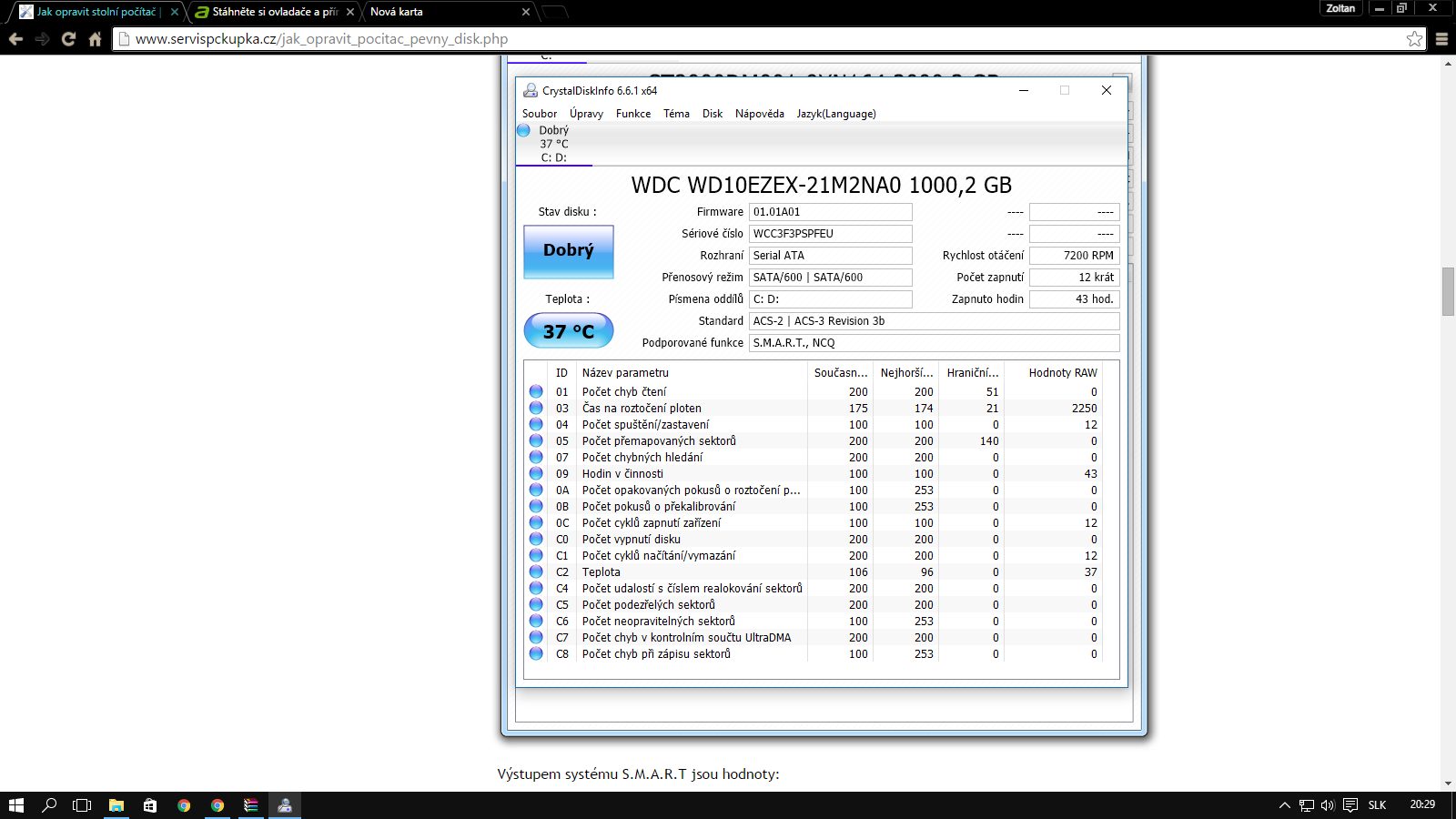This screenshot has height=819, width=1456.
Task: Open WinRAR from the taskbar
Action: coord(251,805)
